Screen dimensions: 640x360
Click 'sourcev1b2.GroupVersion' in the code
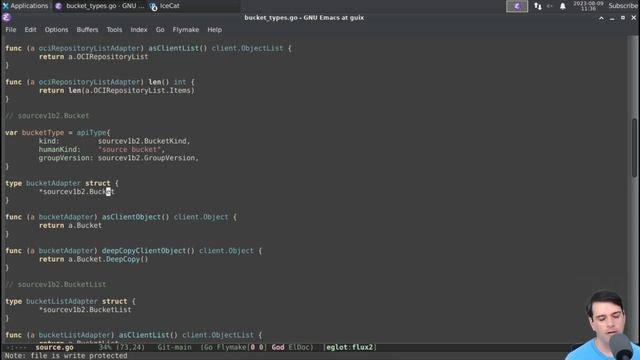pos(146,158)
